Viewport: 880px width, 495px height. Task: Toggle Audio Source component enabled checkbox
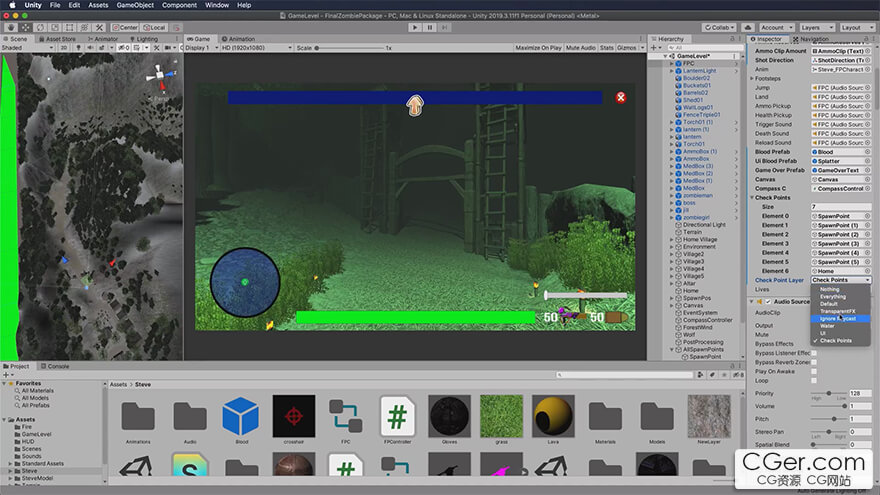click(x=768, y=302)
